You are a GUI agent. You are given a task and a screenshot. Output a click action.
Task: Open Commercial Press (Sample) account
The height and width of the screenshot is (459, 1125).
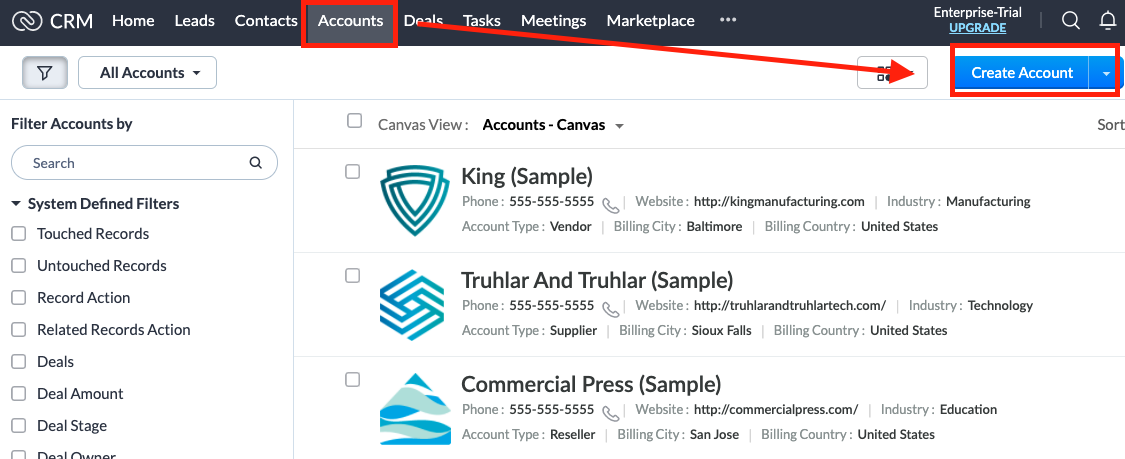point(591,384)
